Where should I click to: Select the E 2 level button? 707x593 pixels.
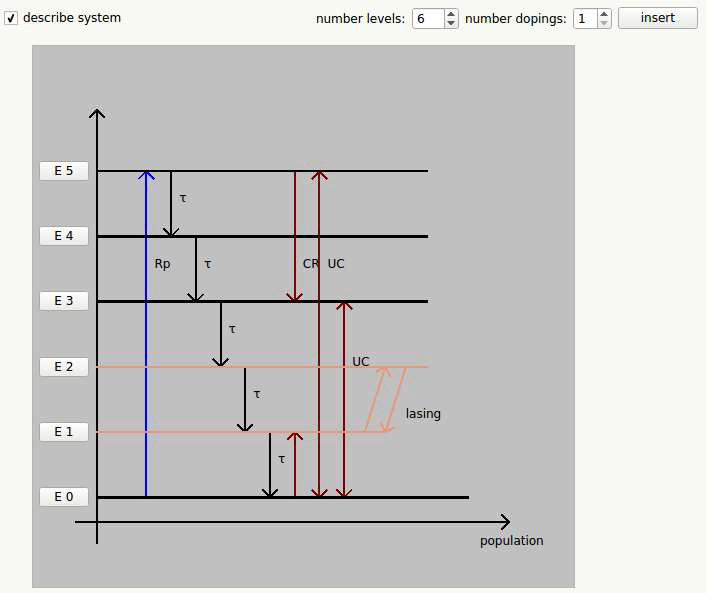point(64,367)
